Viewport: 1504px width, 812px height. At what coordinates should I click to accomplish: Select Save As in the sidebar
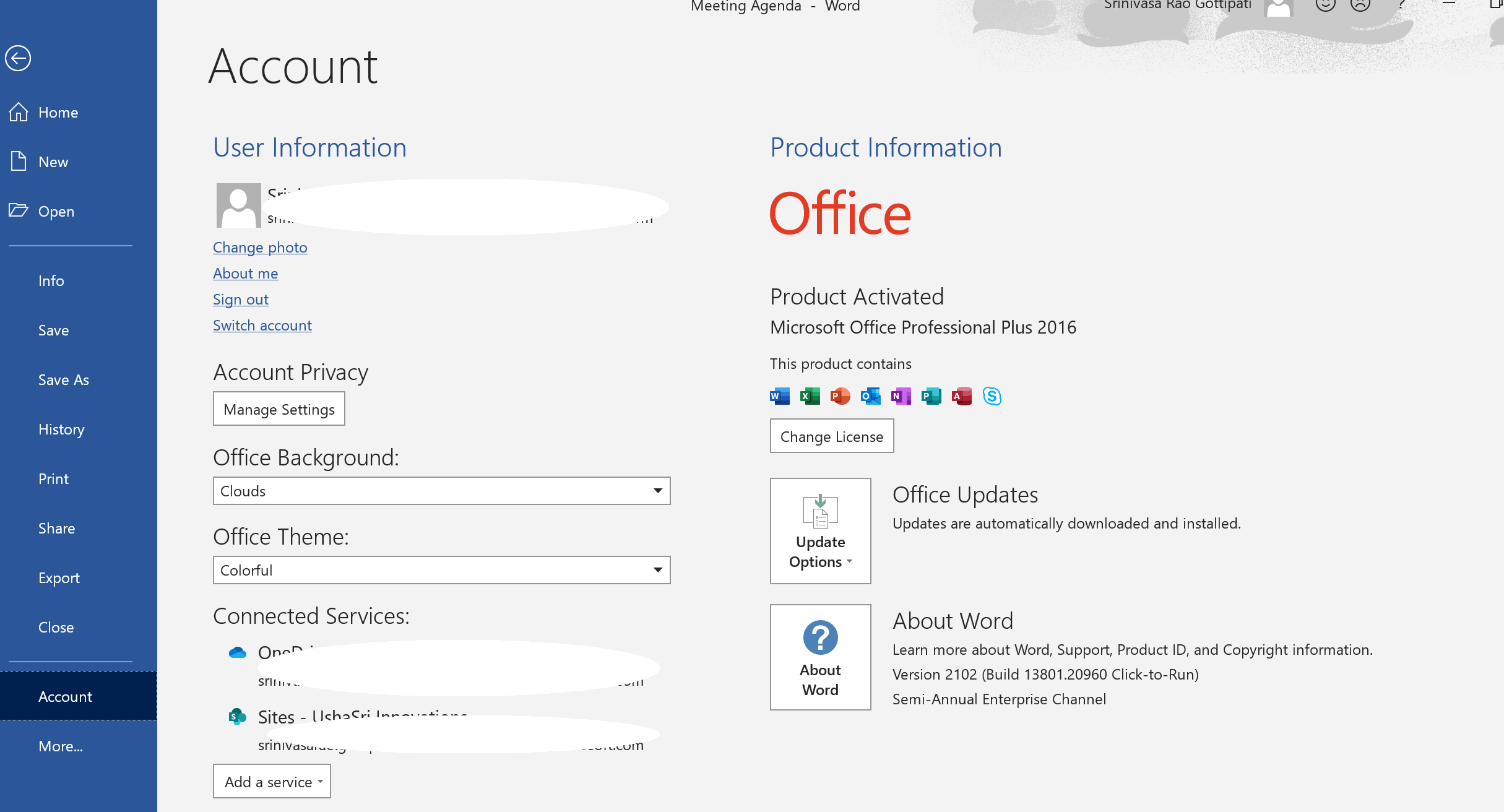click(64, 379)
